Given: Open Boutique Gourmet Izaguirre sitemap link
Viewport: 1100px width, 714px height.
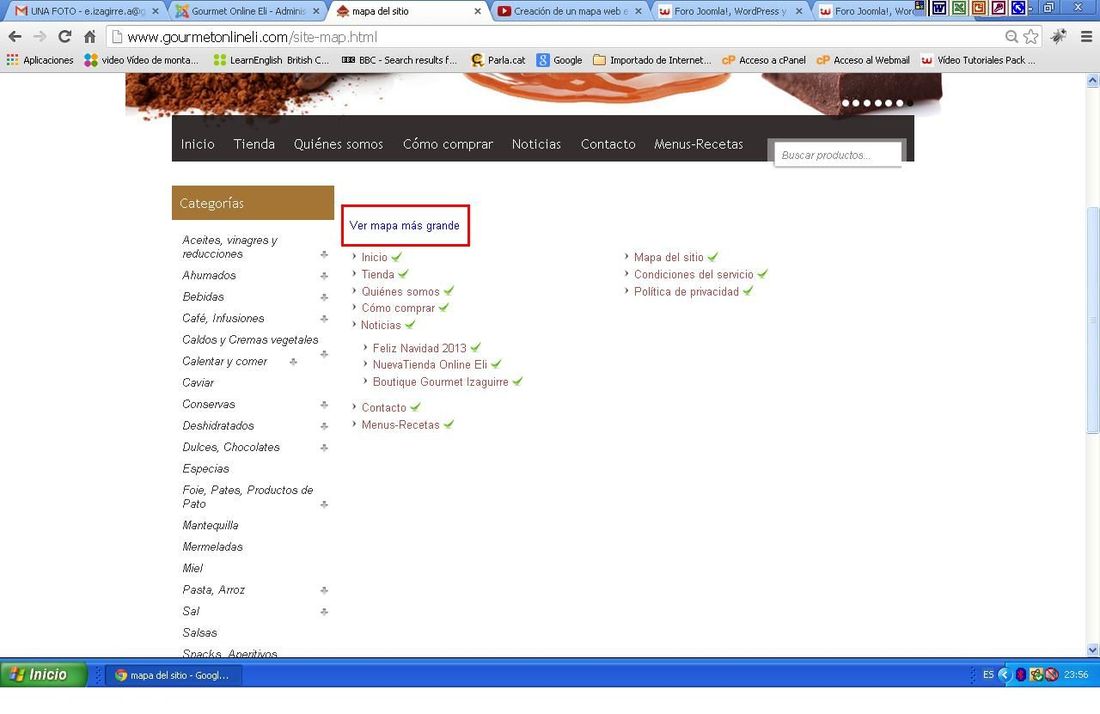Looking at the screenshot, I should pos(441,382).
